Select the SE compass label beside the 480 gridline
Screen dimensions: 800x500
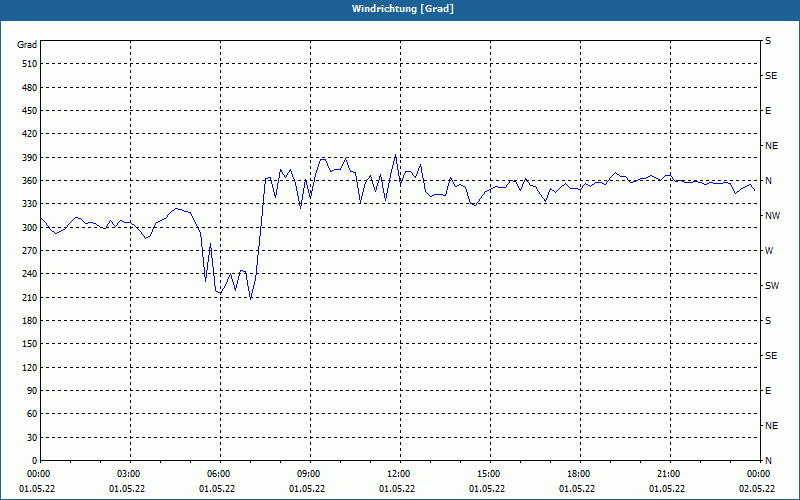(x=771, y=76)
